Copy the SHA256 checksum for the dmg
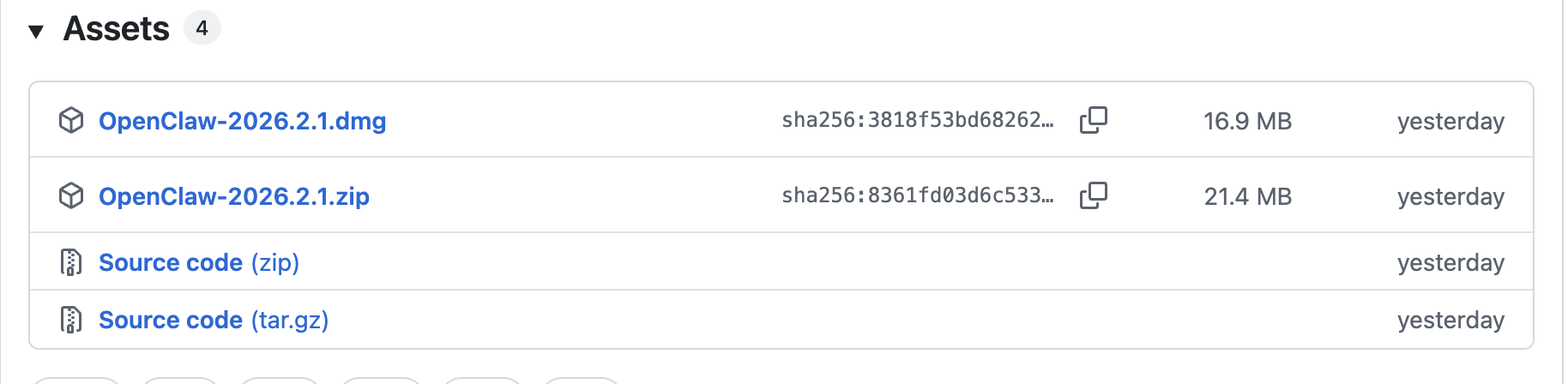Viewport: 1568px width, 384px height. [1093, 120]
